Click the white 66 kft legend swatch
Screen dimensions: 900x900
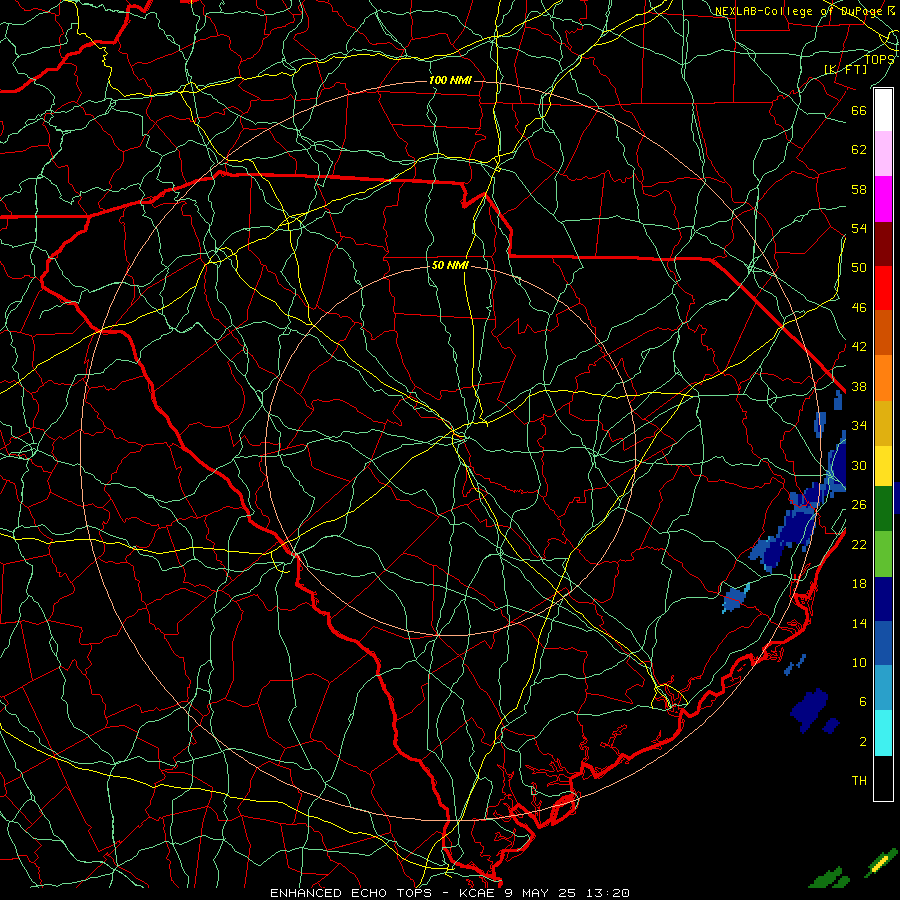pos(883,110)
